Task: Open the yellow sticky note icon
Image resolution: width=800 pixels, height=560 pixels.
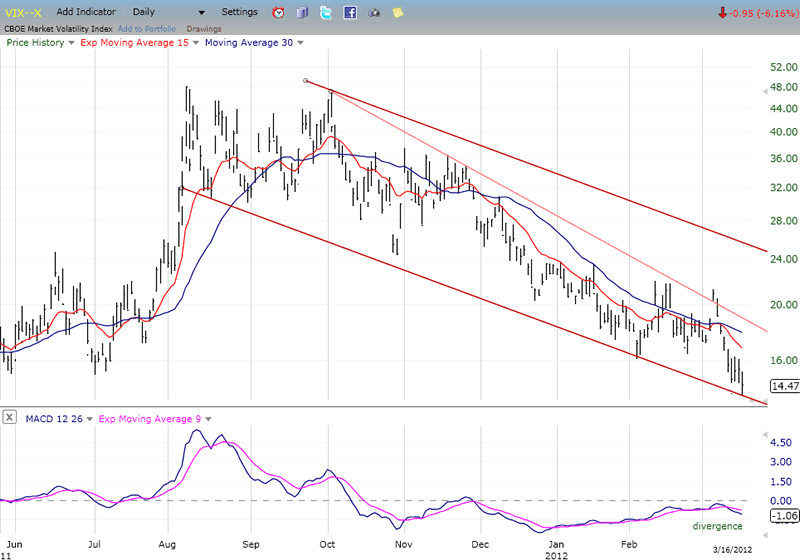Action: pyautogui.click(x=398, y=13)
